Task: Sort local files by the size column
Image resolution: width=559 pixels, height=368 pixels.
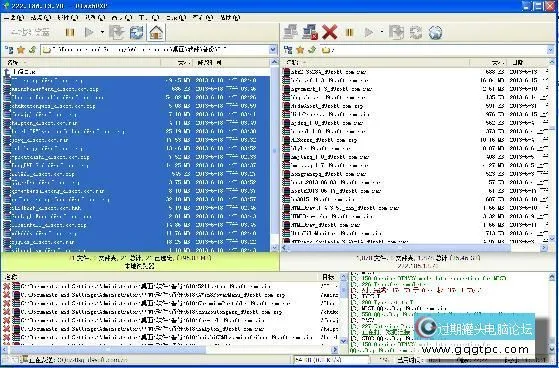Action: [x=177, y=63]
